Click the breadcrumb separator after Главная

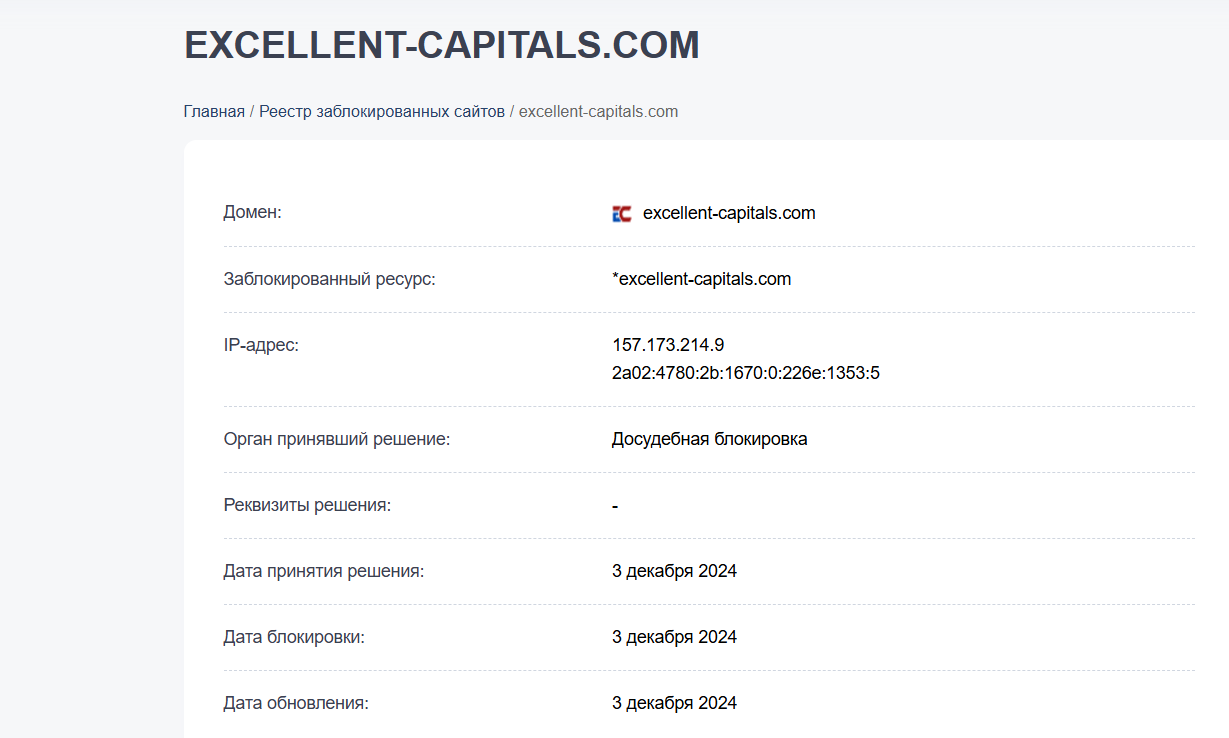point(251,111)
